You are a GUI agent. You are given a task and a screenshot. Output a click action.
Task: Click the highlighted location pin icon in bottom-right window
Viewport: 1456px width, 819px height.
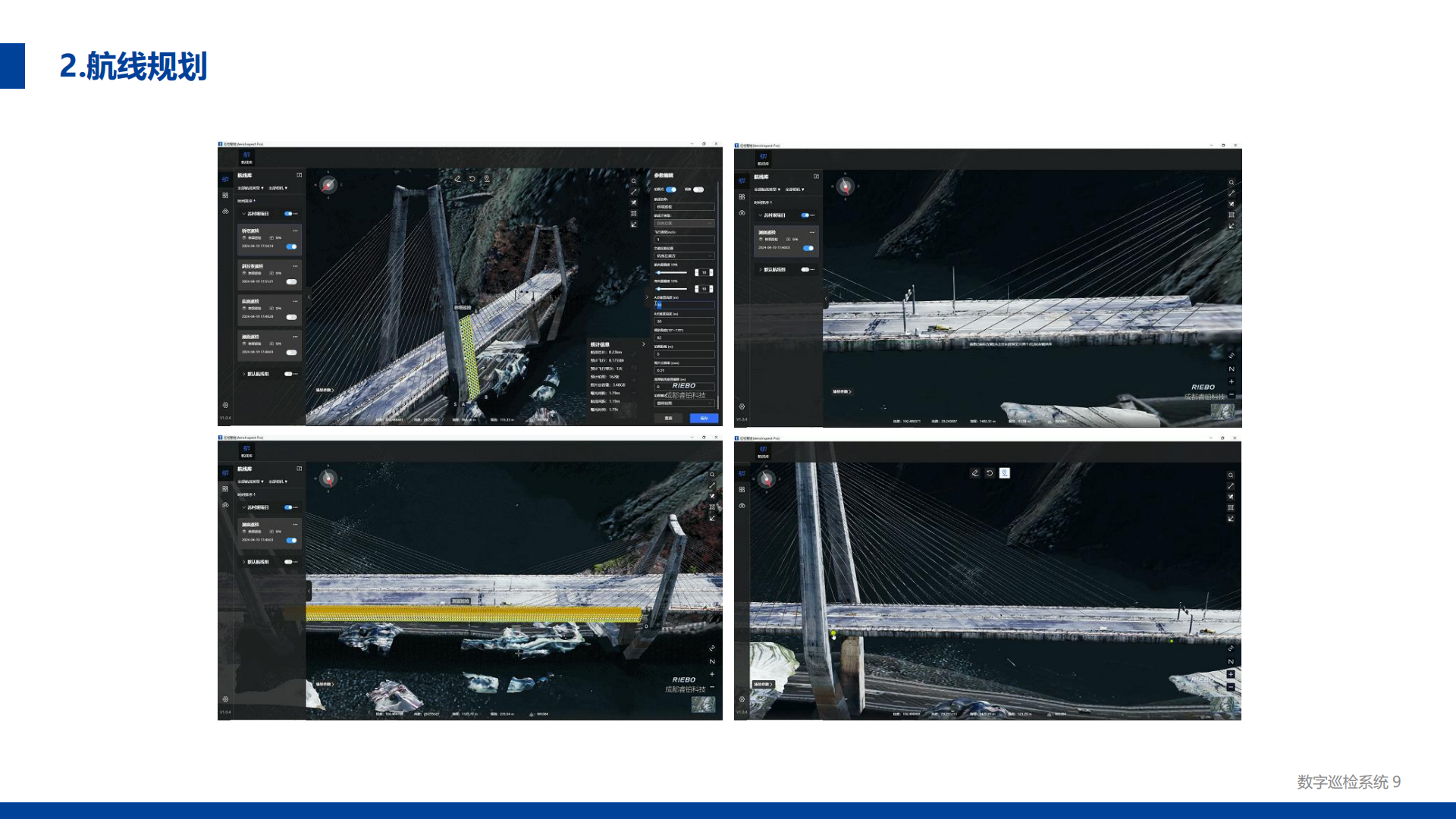1004,473
